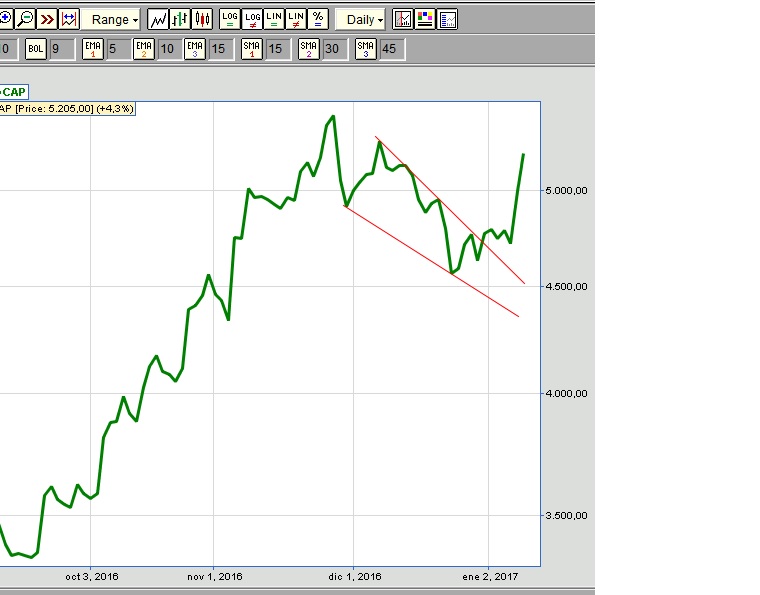Click the fit chart horizontally icon

(x=69, y=19)
